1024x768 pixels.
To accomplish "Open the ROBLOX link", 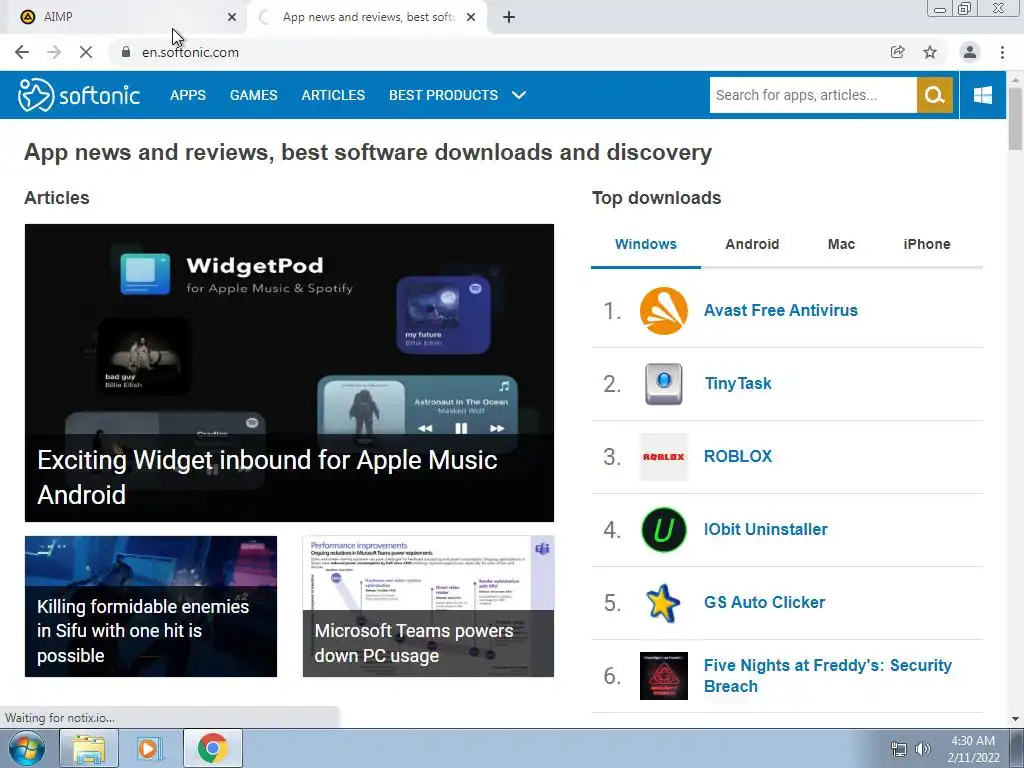I will pyautogui.click(x=738, y=456).
